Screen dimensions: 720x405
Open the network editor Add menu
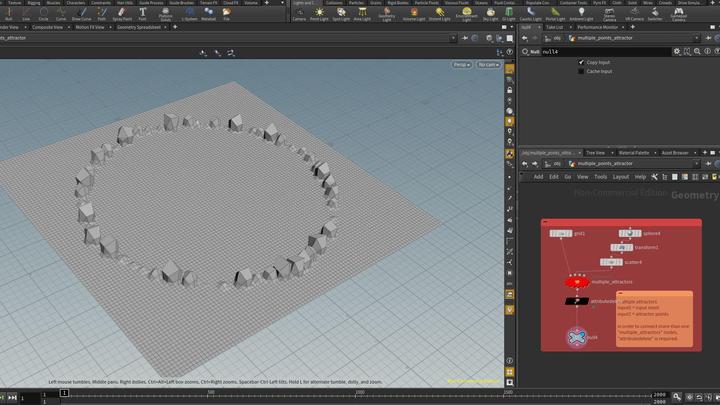(538, 177)
